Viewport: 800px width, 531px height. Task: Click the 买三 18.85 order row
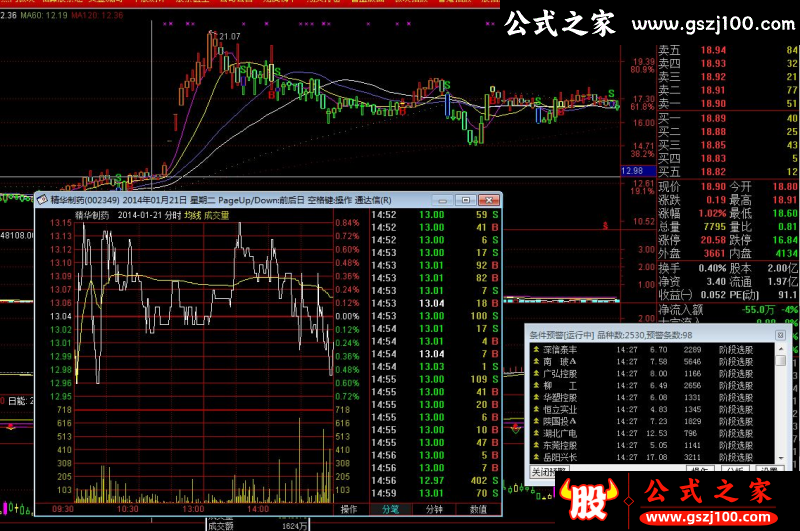click(728, 145)
